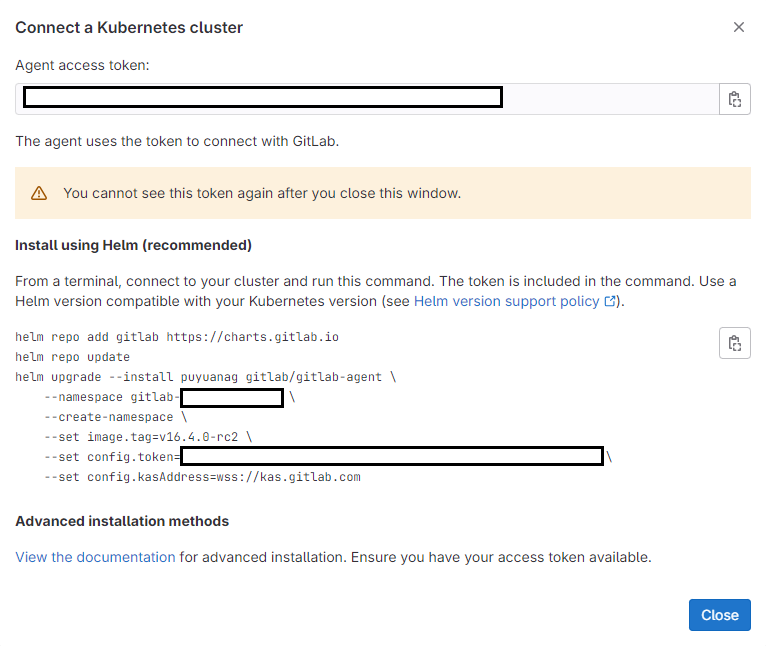
Task: Click the warning triangle icon in the alert
Action: tap(39, 193)
